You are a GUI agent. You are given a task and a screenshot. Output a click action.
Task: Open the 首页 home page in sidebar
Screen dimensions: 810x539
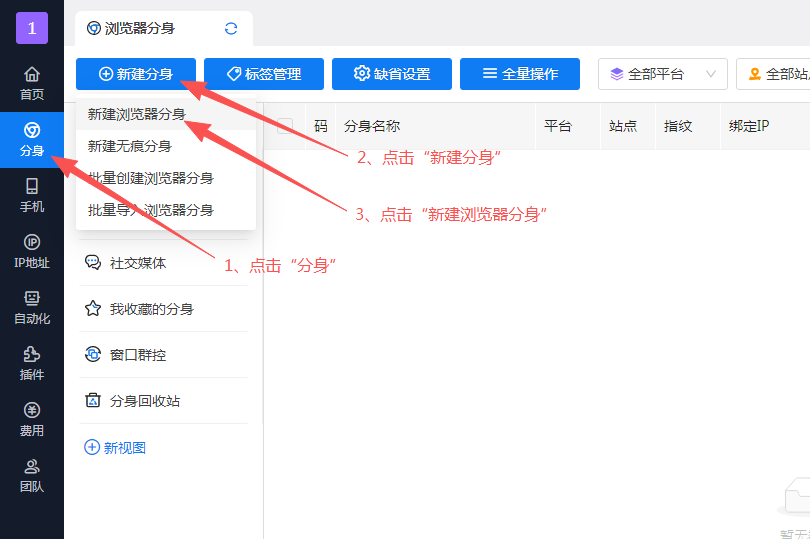point(32,84)
